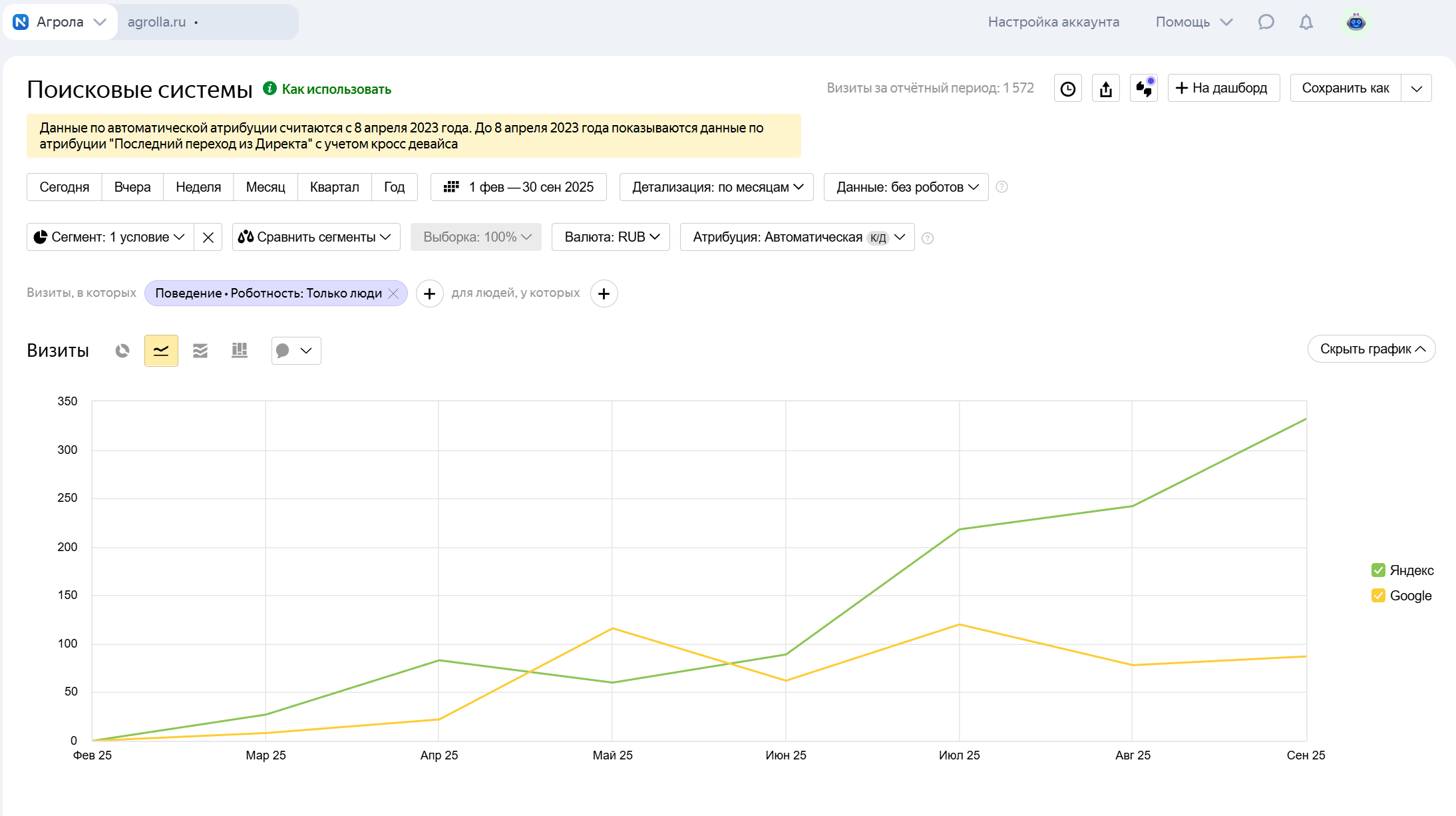The height and width of the screenshot is (816, 1456).
Task: Click the help icon next to Атрибуция
Action: (928, 238)
